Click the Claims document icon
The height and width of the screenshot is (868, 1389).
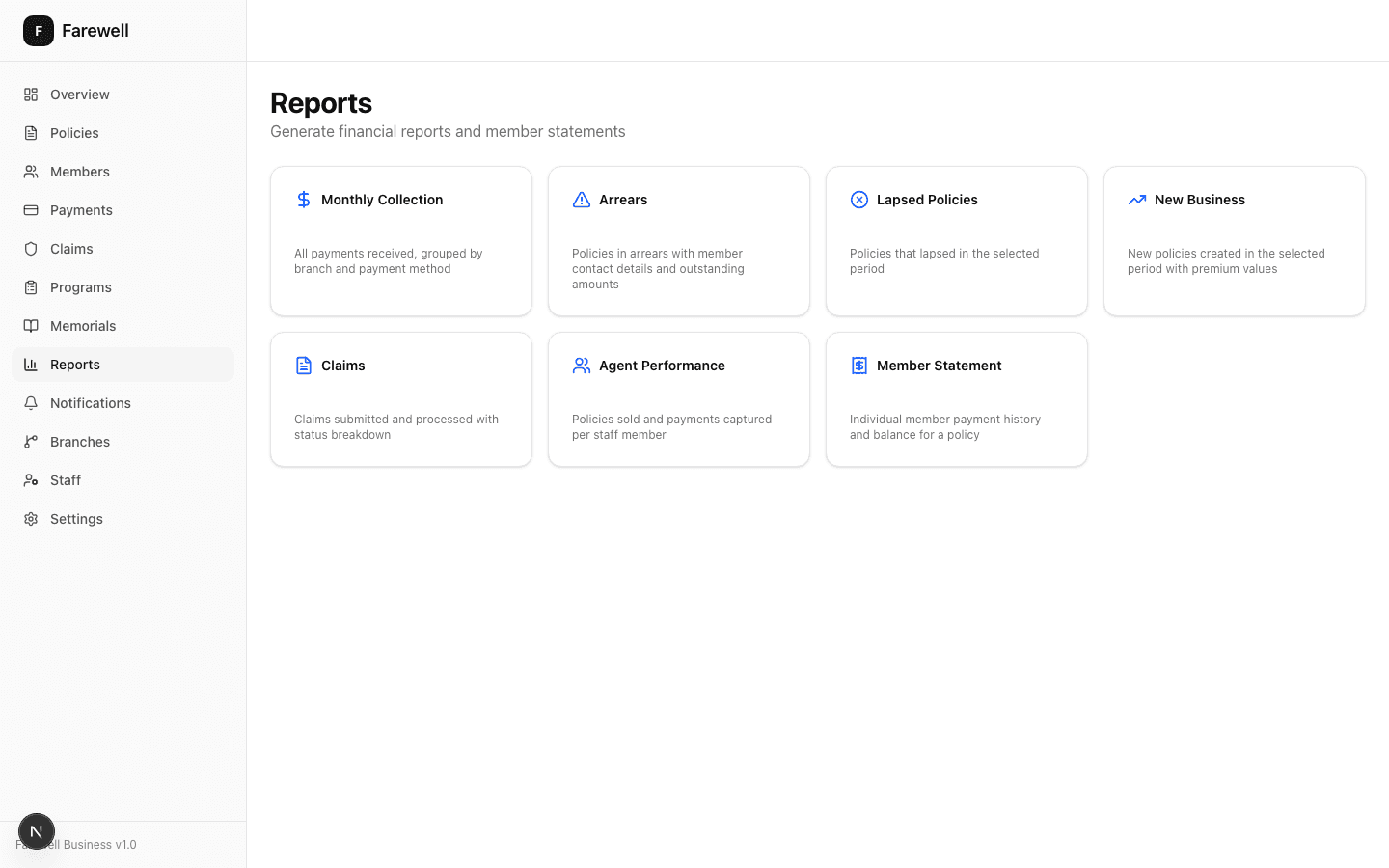click(x=303, y=365)
